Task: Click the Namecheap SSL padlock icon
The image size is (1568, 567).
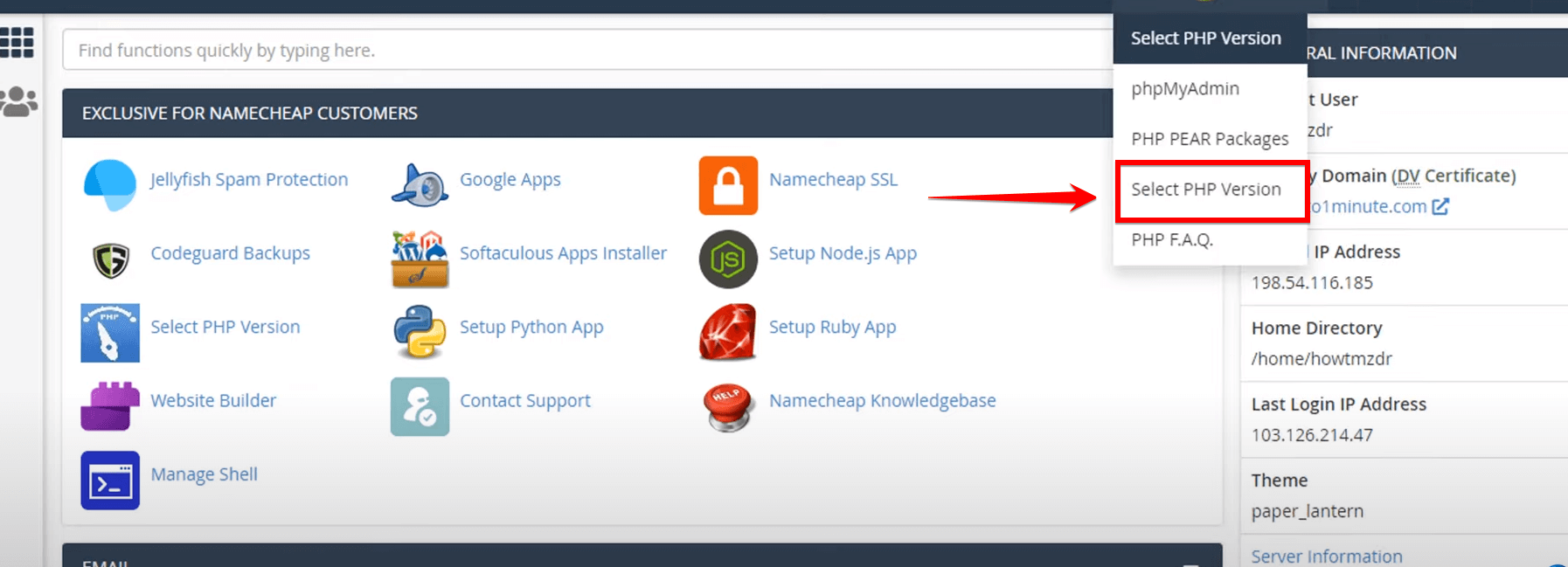Action: 728,185
